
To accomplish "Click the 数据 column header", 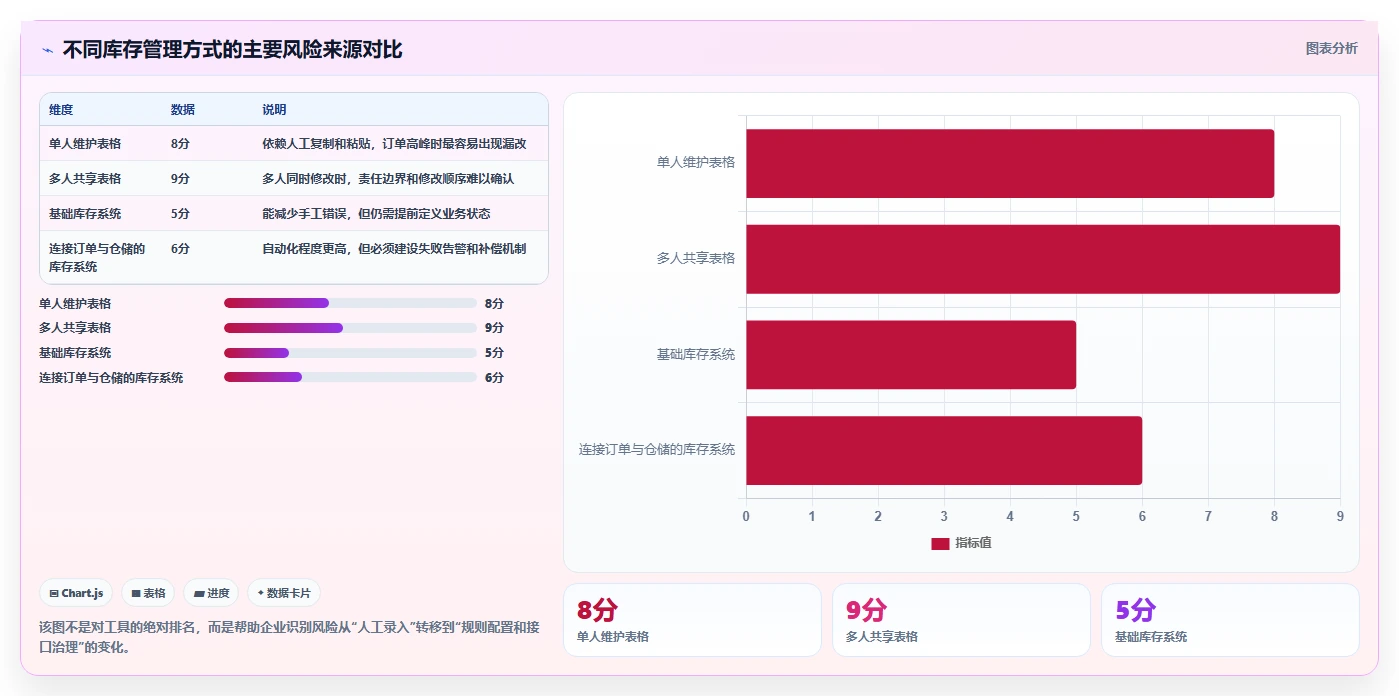I will click(183, 110).
